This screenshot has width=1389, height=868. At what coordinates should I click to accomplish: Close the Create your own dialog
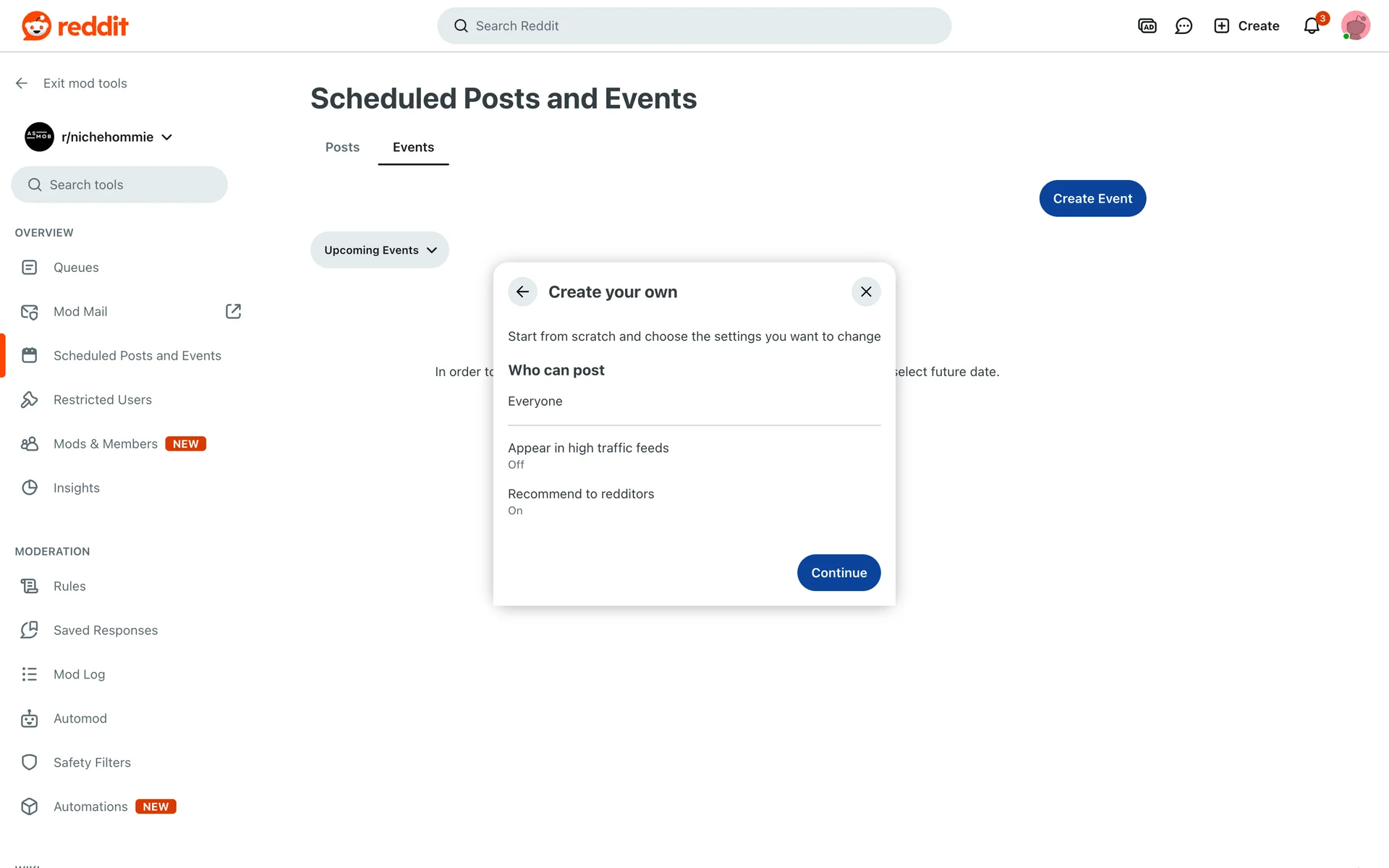(866, 292)
